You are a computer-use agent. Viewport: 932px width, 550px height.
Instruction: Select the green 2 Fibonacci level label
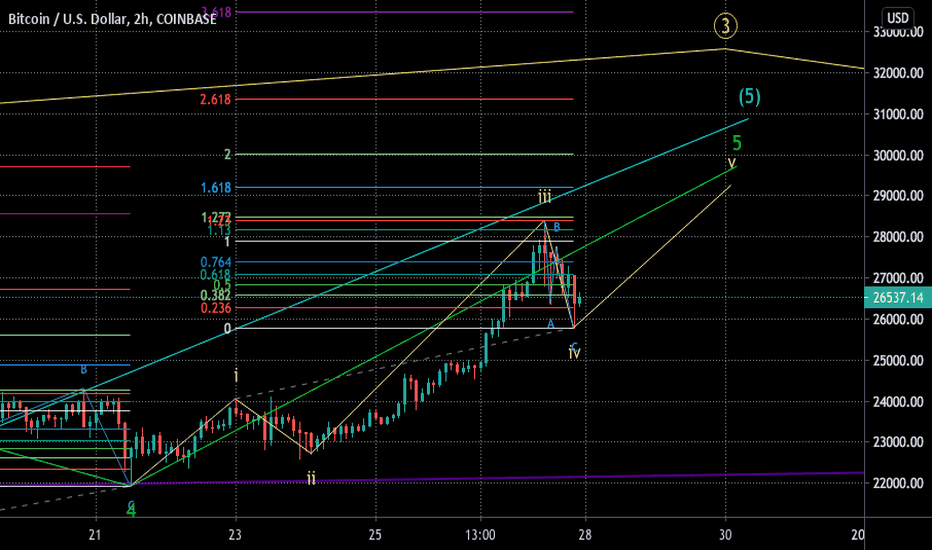pos(227,155)
